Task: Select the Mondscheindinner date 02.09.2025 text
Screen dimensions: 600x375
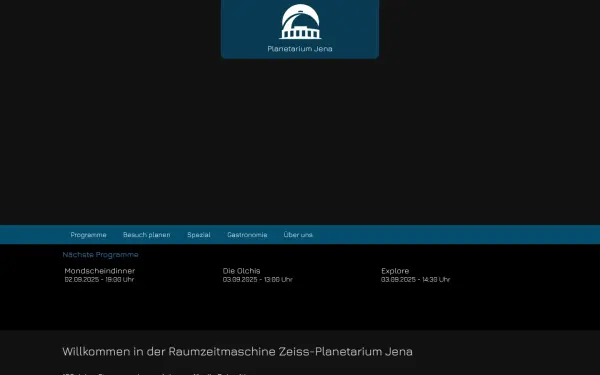Action: coord(99,279)
